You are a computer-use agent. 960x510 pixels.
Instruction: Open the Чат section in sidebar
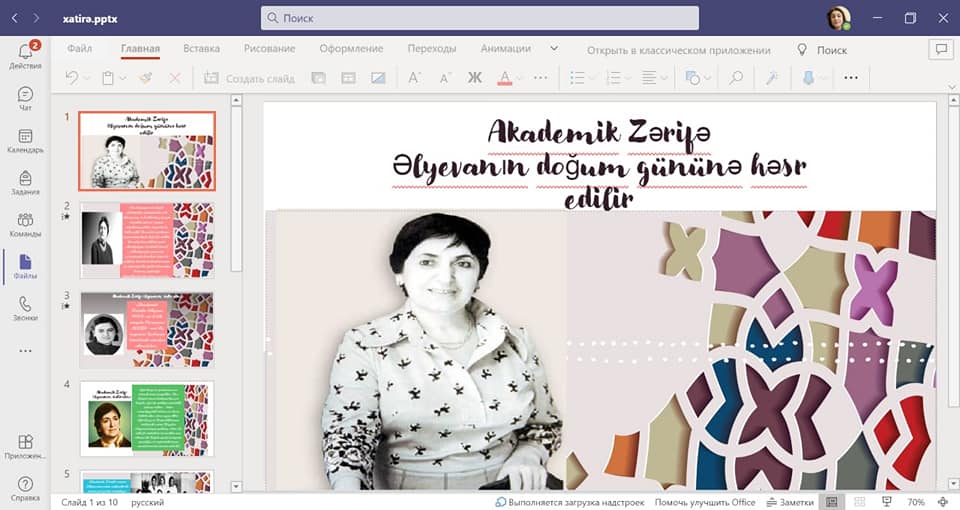tap(25, 98)
